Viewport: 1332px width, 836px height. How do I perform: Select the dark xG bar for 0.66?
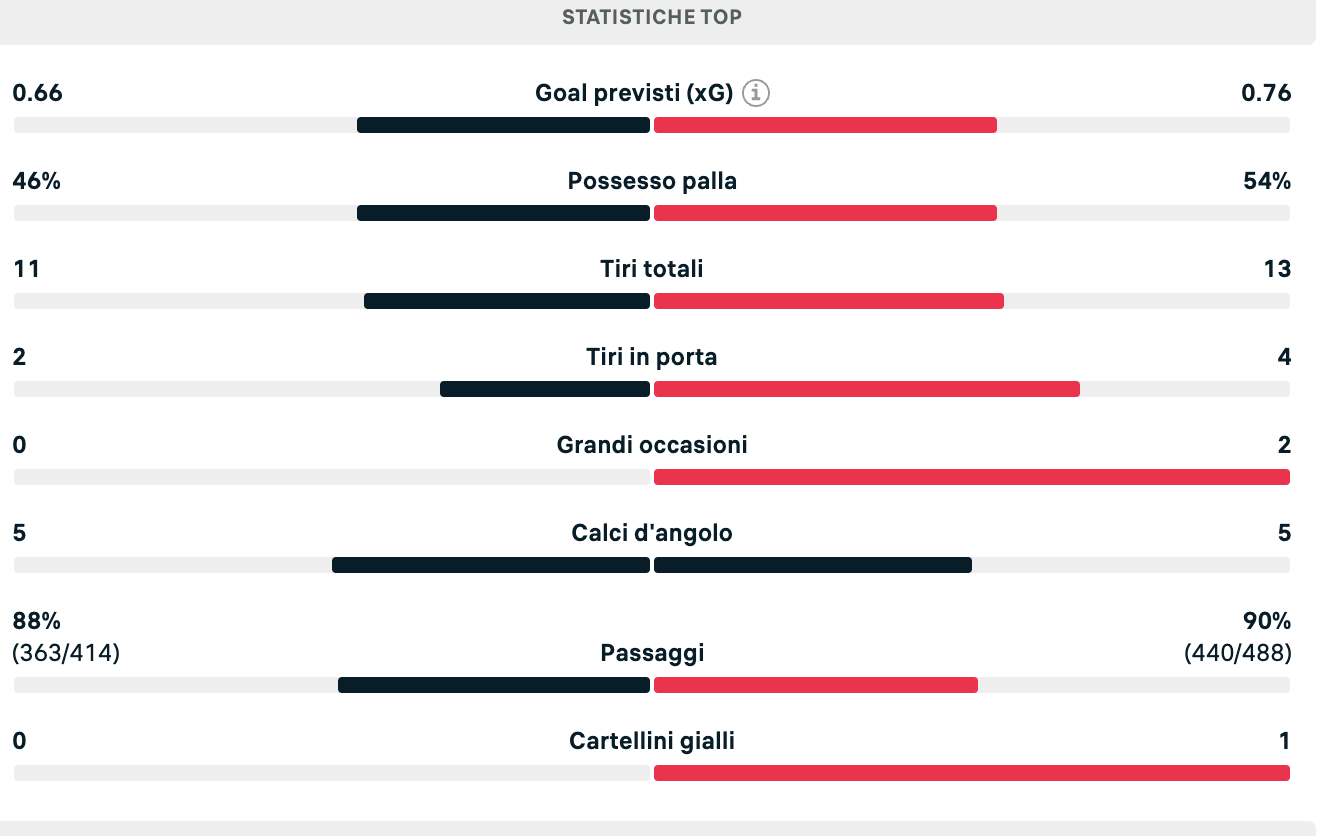pyautogui.click(x=503, y=125)
